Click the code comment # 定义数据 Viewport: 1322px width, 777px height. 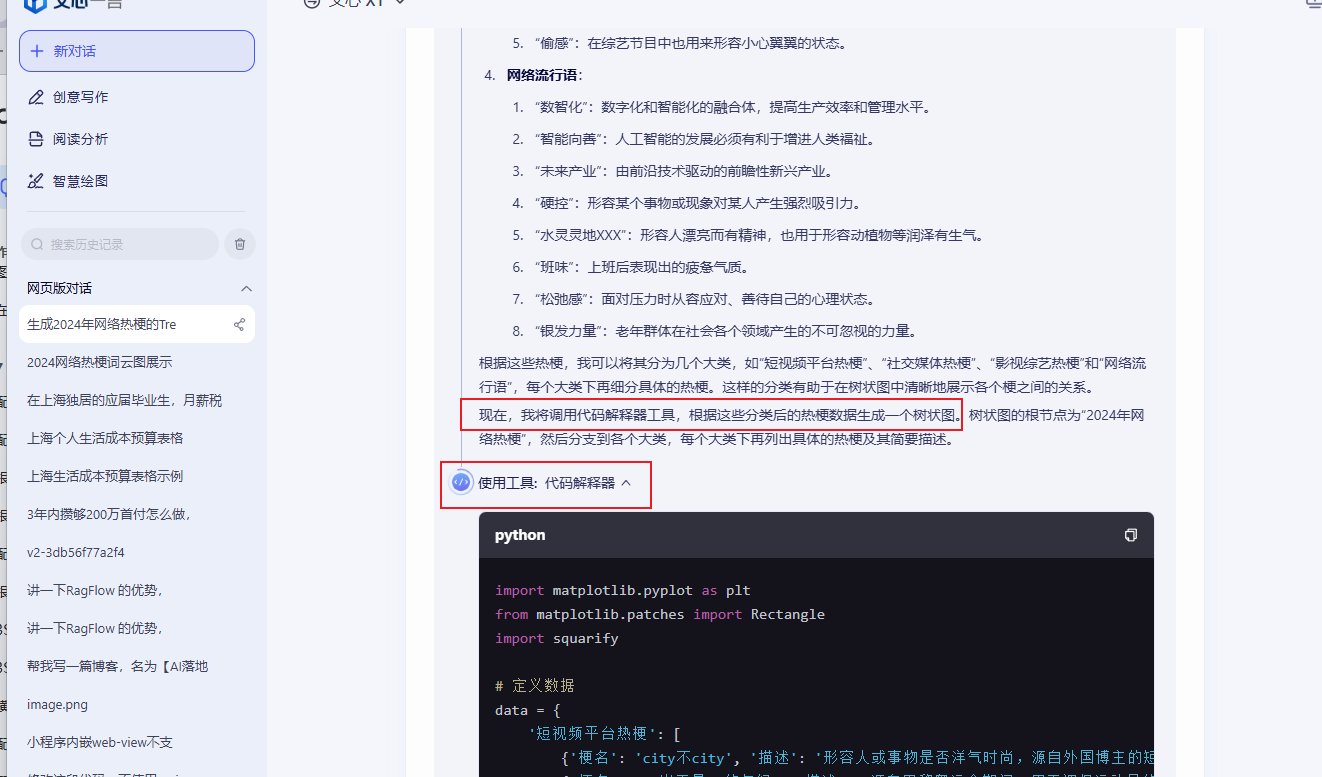tap(535, 686)
